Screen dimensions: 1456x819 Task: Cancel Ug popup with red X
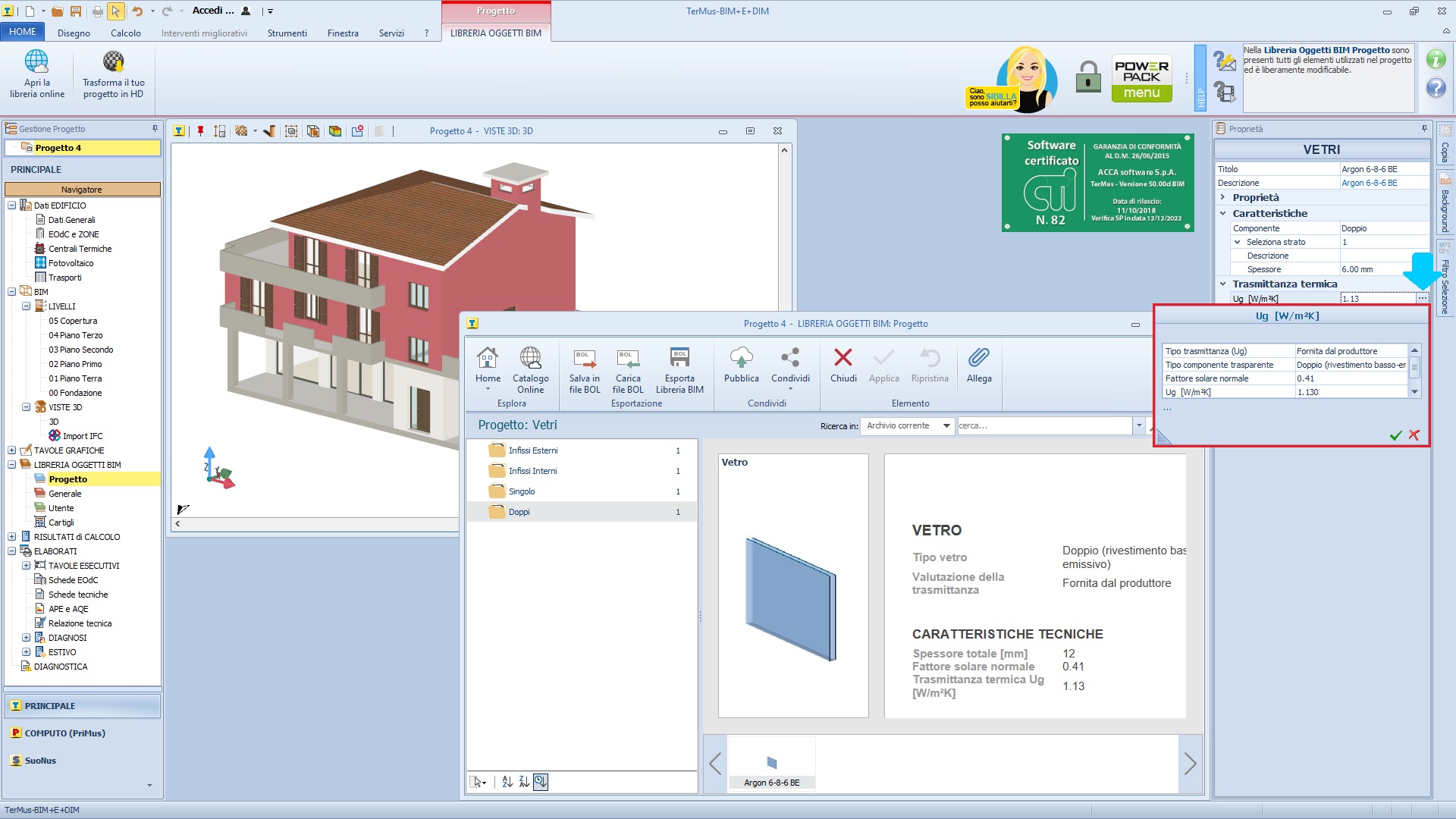(x=1414, y=435)
